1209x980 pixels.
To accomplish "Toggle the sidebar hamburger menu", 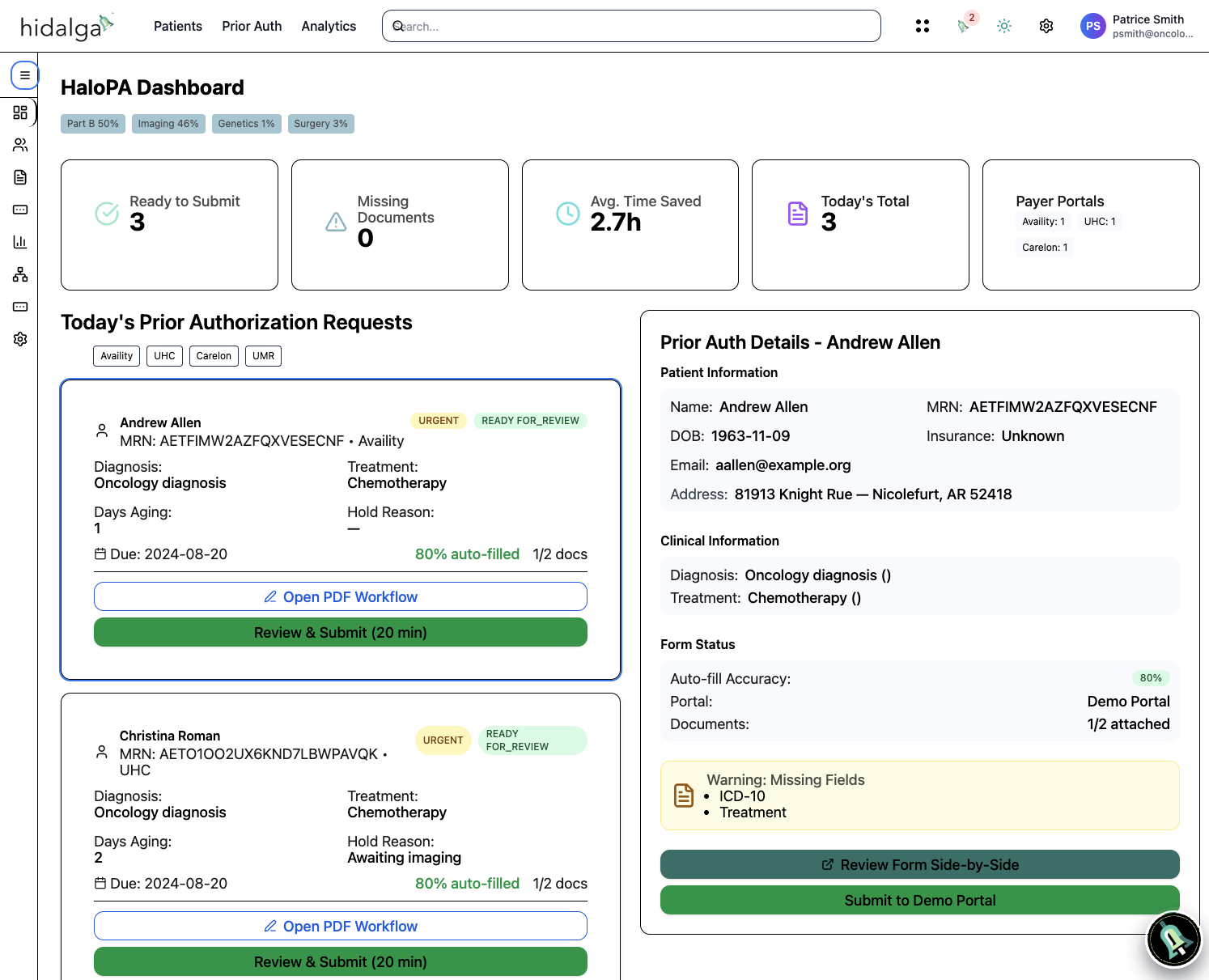I will [24, 75].
